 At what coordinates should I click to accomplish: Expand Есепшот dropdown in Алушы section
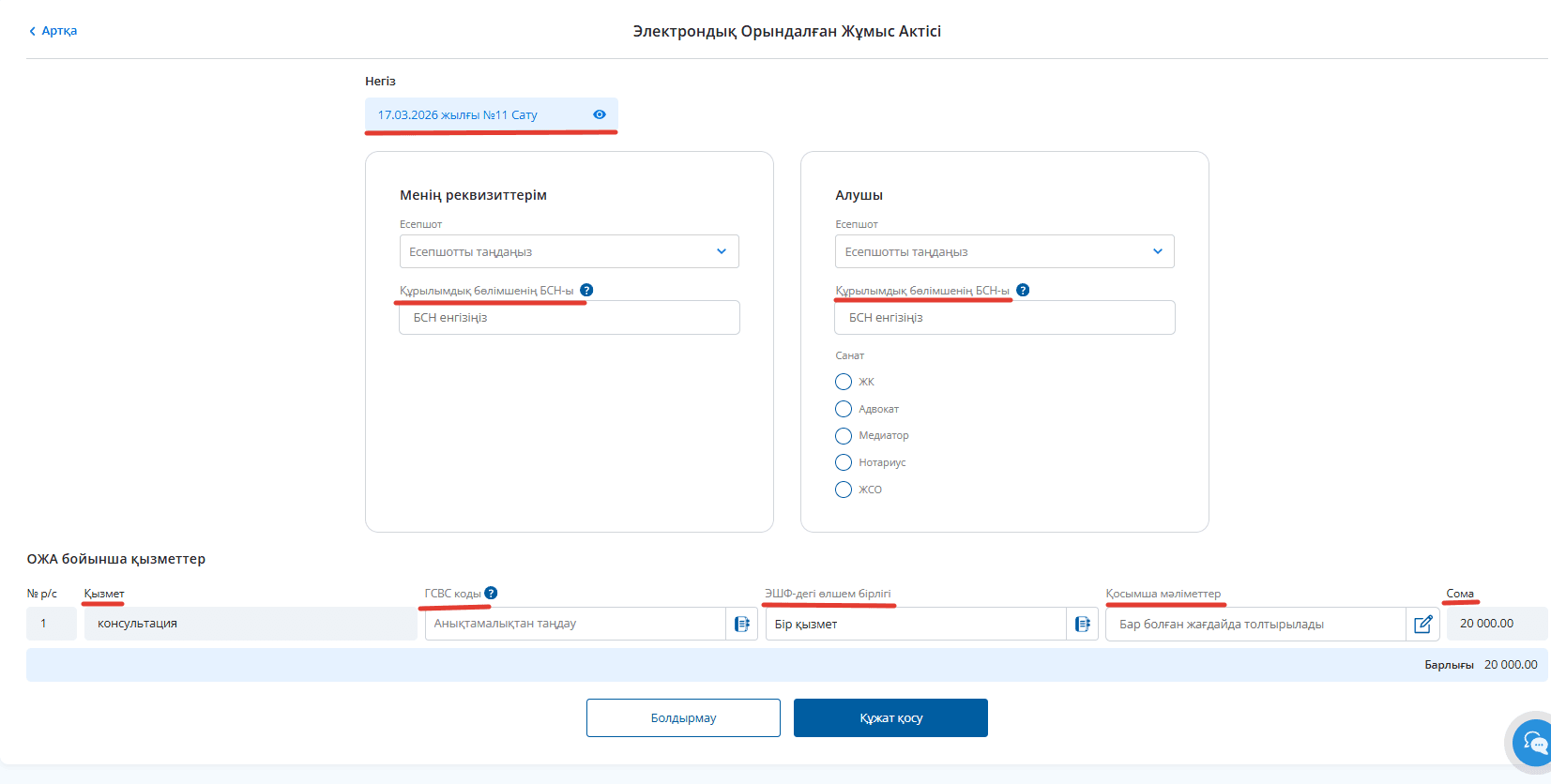[1004, 251]
